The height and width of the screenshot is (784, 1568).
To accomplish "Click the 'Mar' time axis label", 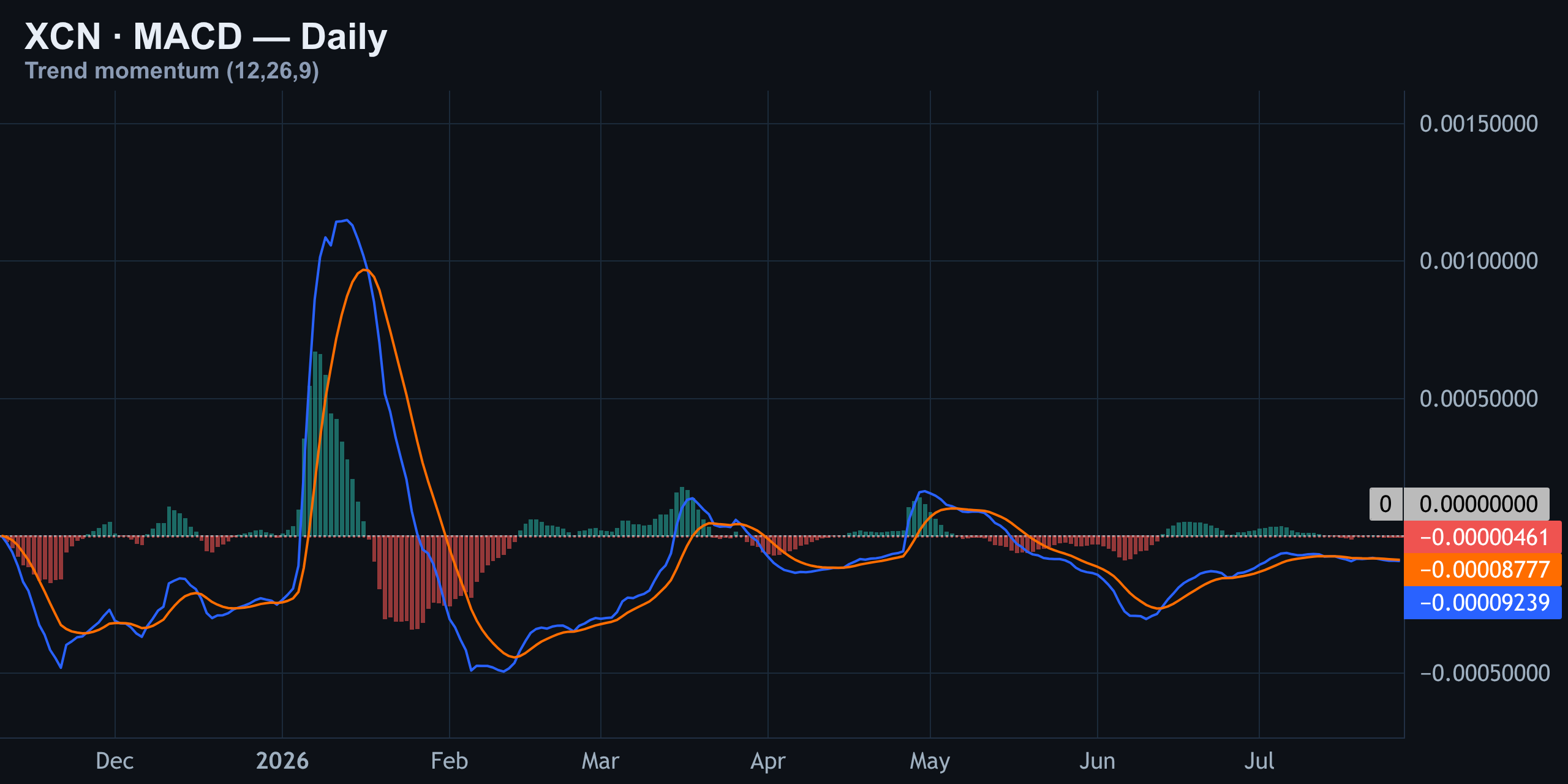I will tap(600, 761).
